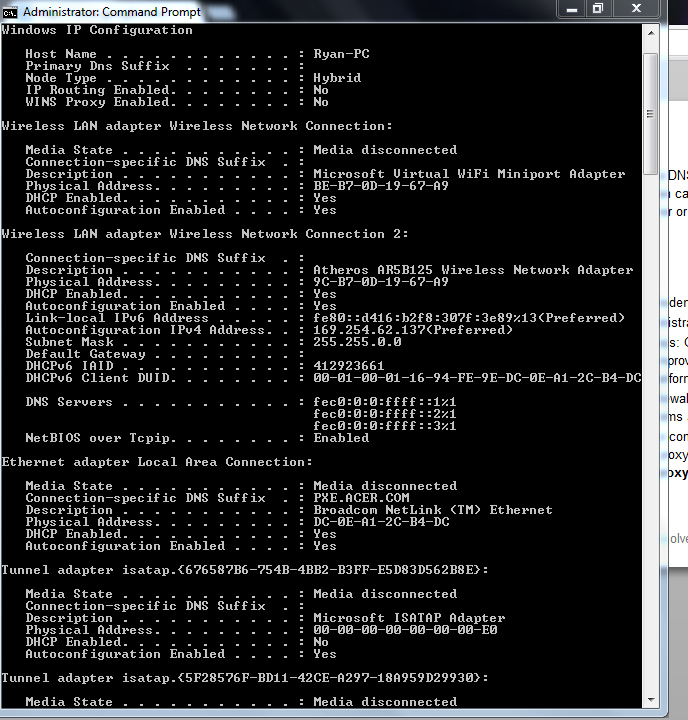The width and height of the screenshot is (688, 720).
Task: Click 'Ethernet adapter Local Area Connection:' heading
Action: pos(157,462)
